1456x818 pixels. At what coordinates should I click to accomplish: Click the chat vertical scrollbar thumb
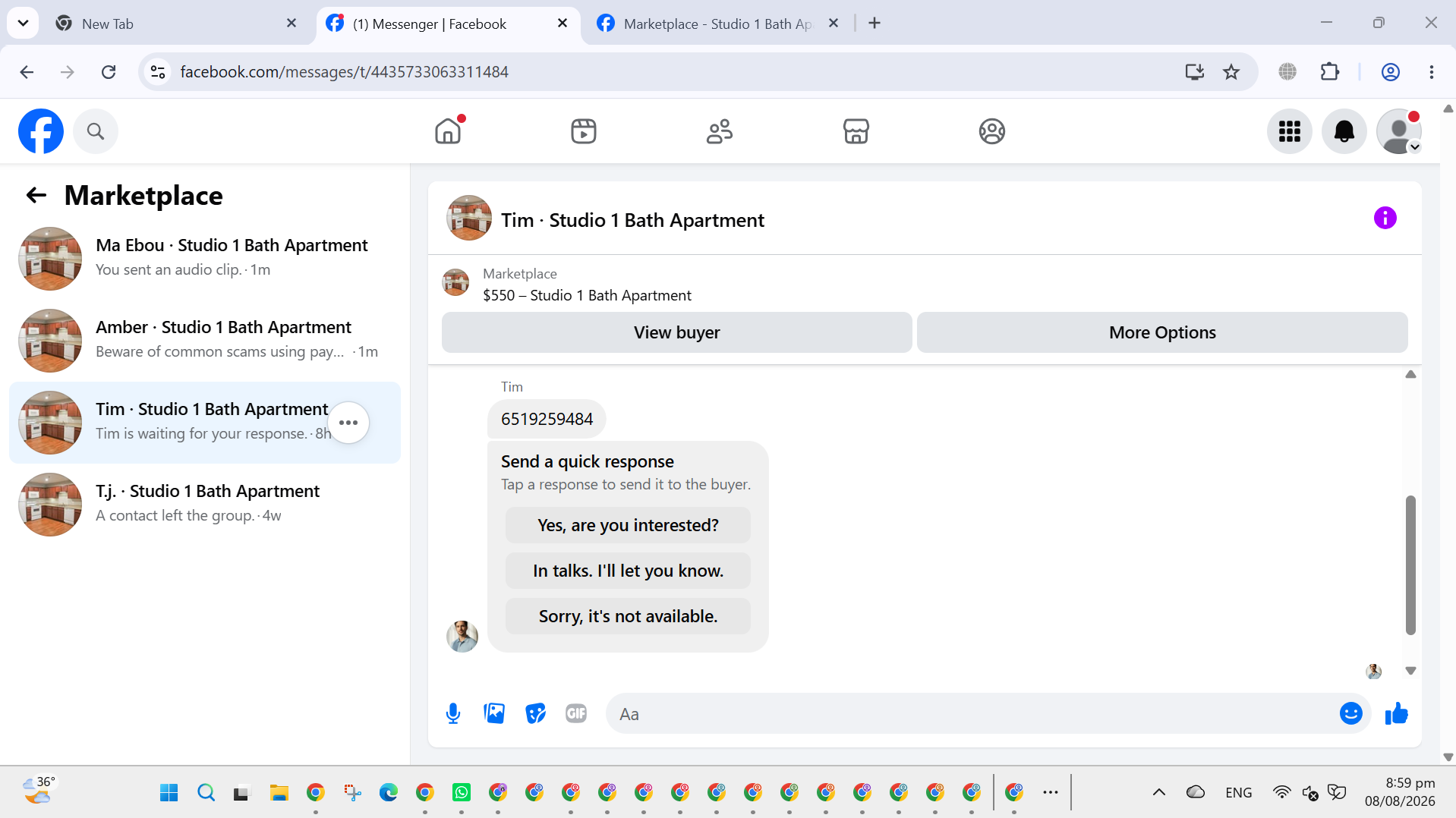pyautogui.click(x=1410, y=565)
